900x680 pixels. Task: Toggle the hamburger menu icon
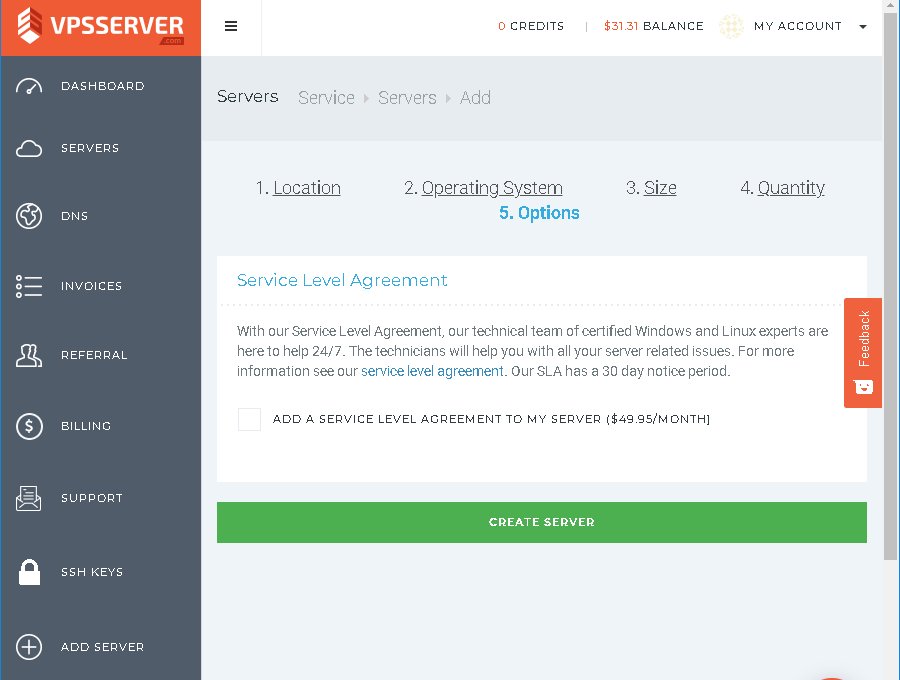pyautogui.click(x=231, y=26)
